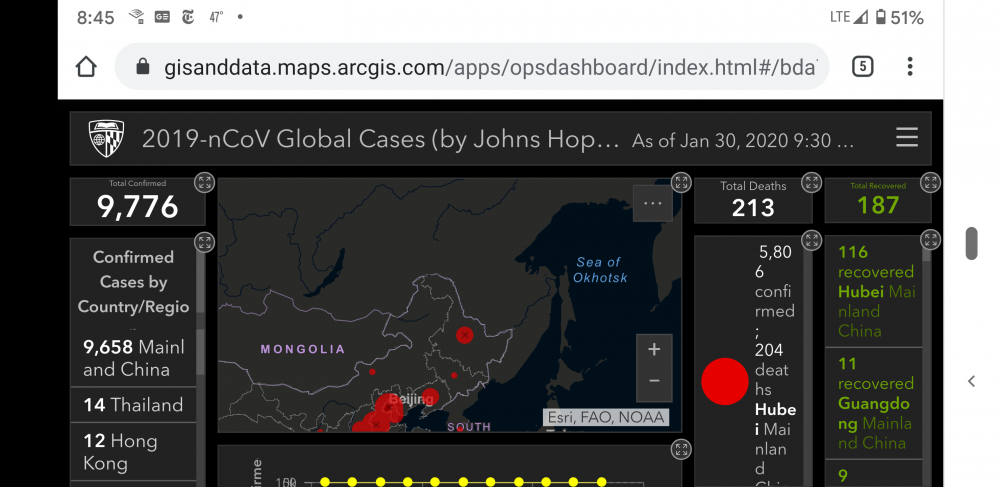Expand the Total Deaths panel
Screen dimensions: 1000x487
(811, 183)
